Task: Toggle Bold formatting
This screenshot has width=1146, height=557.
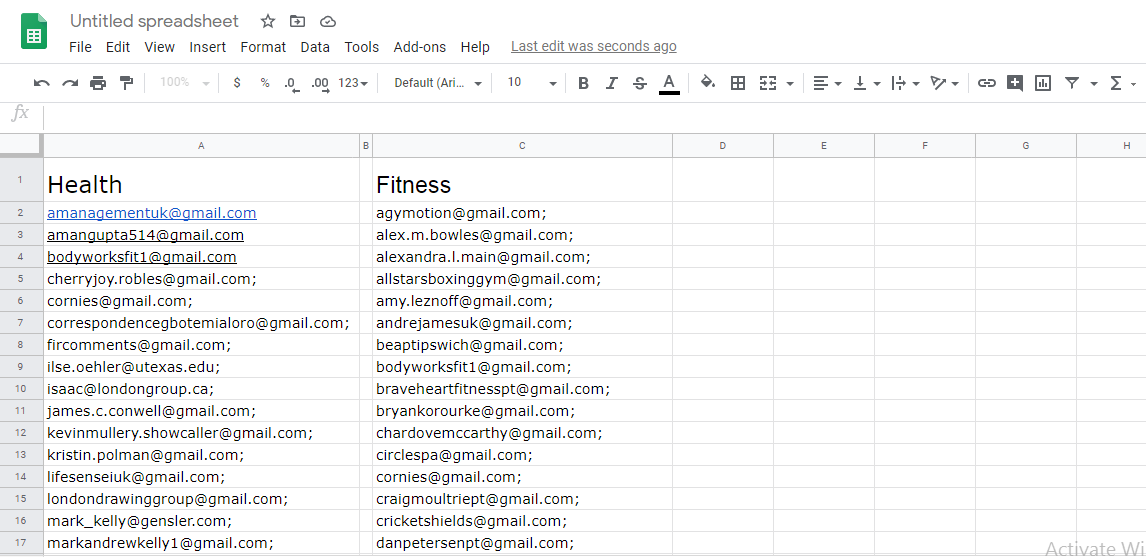Action: click(583, 83)
